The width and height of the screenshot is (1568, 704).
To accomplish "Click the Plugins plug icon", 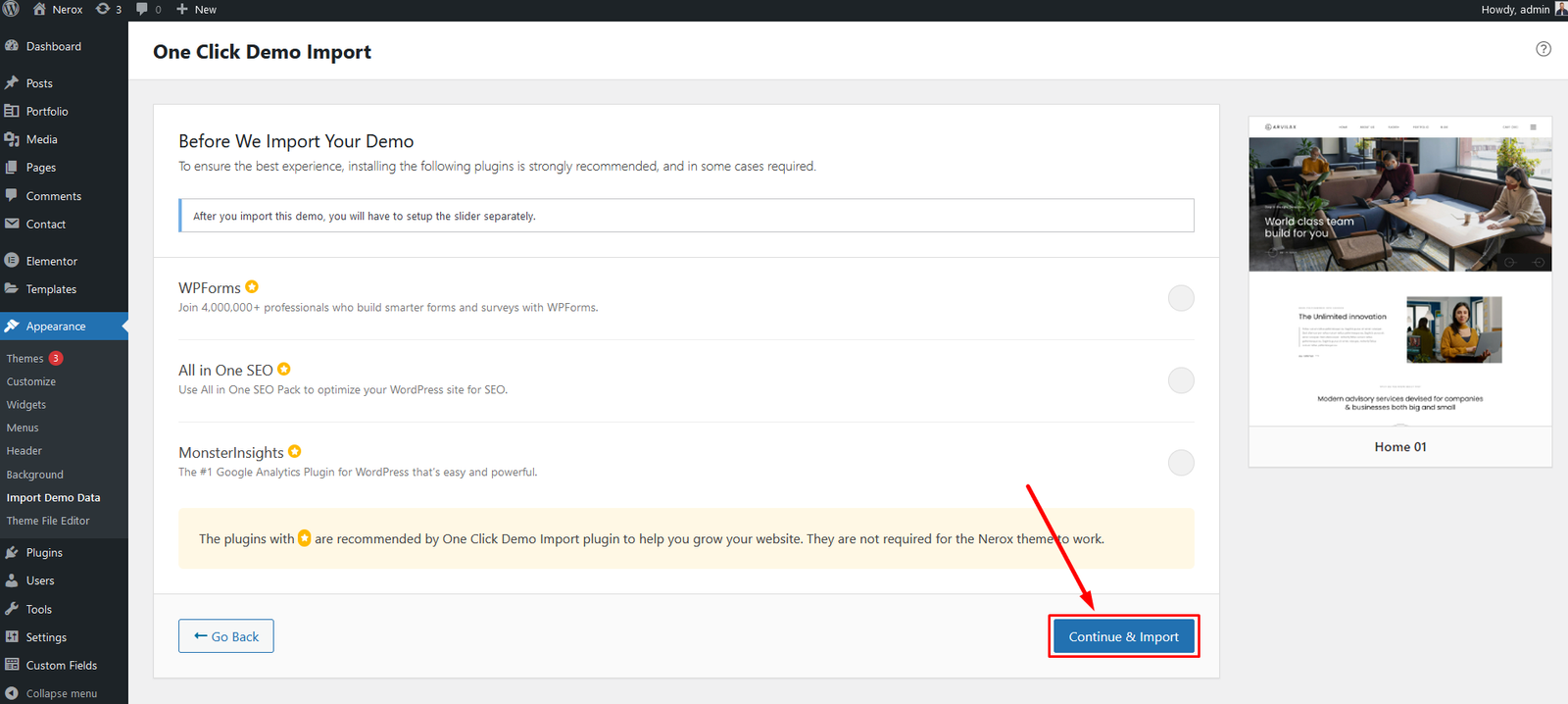I will pyautogui.click(x=12, y=552).
